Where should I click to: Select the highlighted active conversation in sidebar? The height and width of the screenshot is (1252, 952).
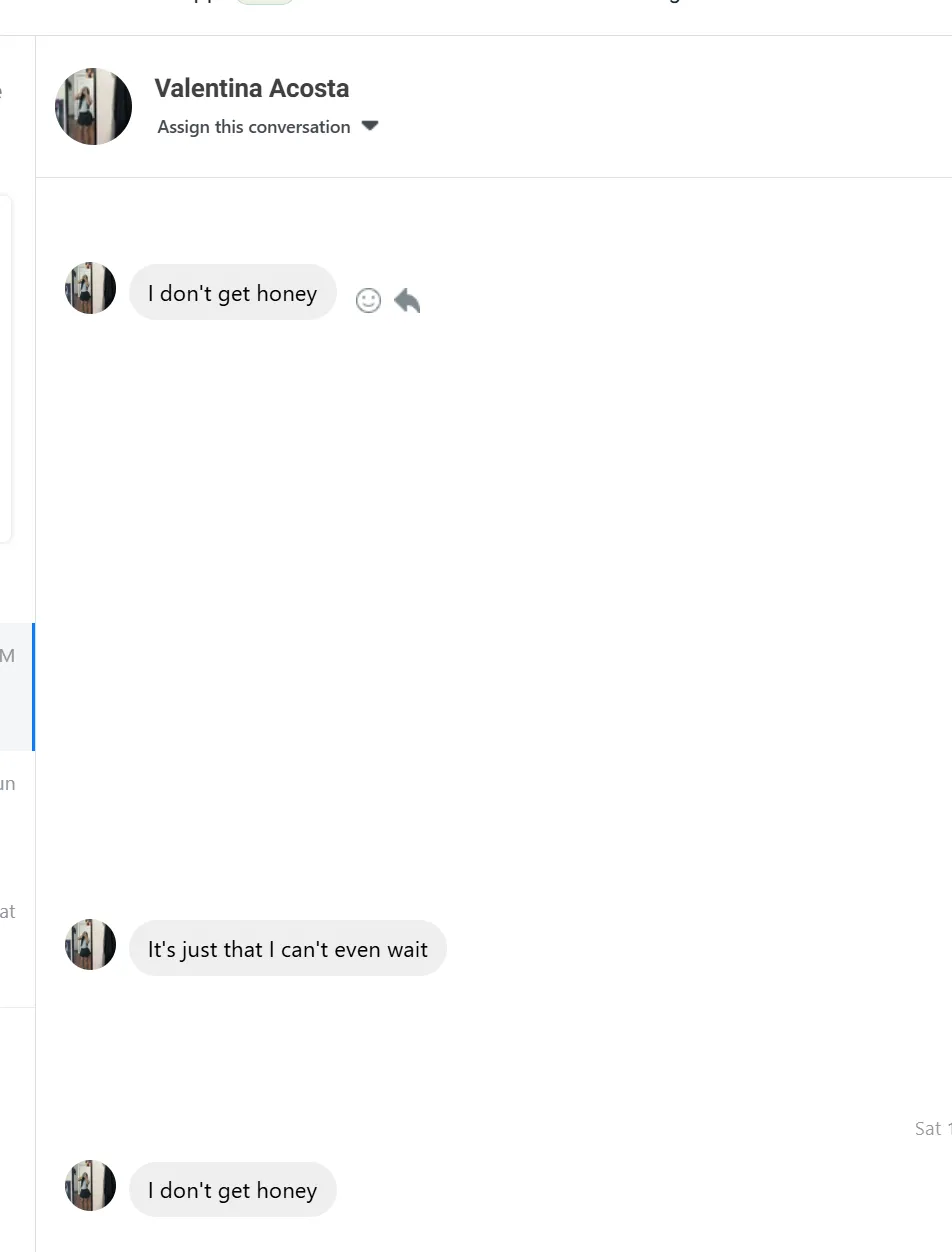click(x=14, y=687)
